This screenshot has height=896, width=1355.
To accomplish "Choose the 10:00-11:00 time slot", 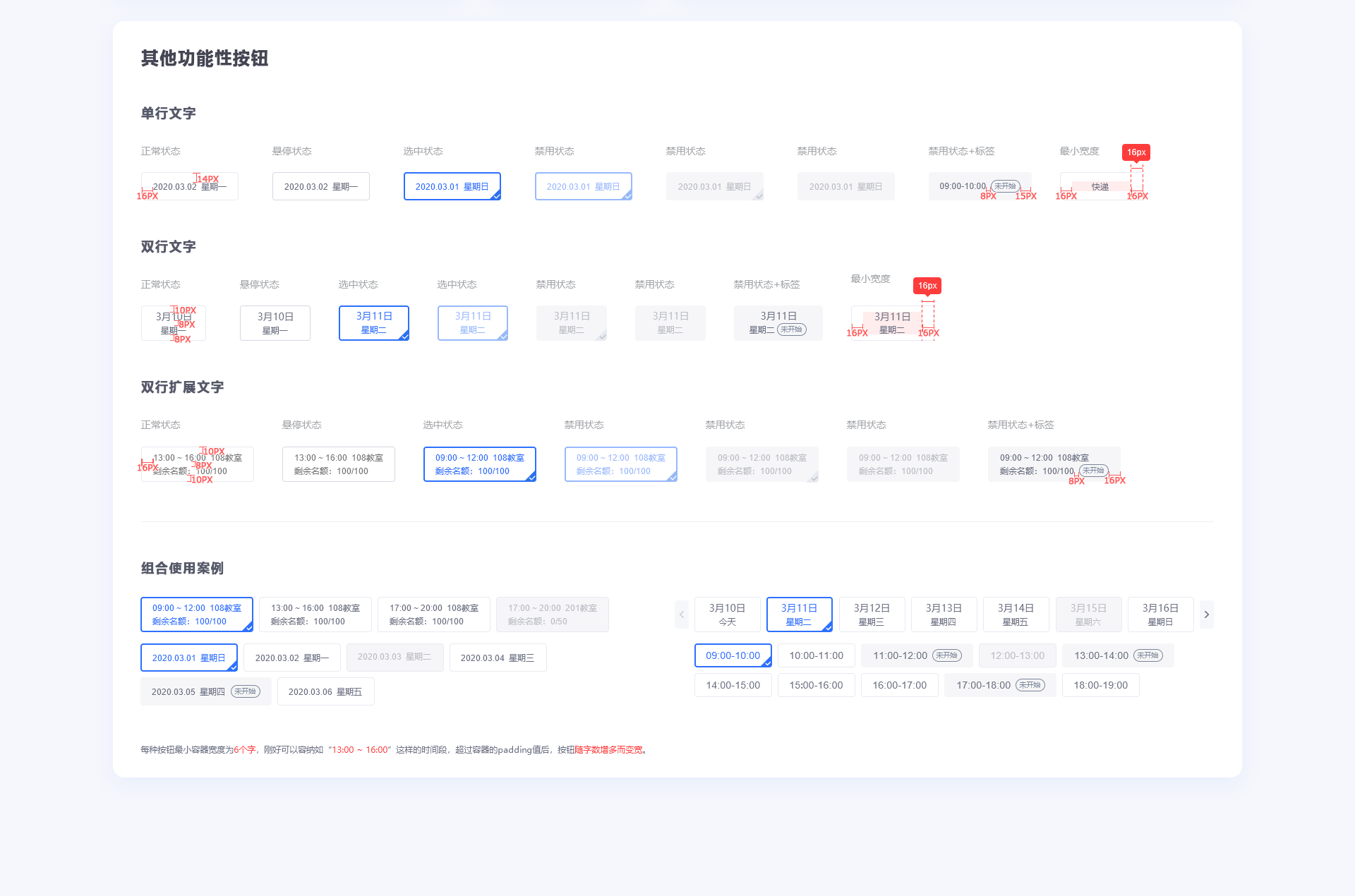I will [817, 655].
